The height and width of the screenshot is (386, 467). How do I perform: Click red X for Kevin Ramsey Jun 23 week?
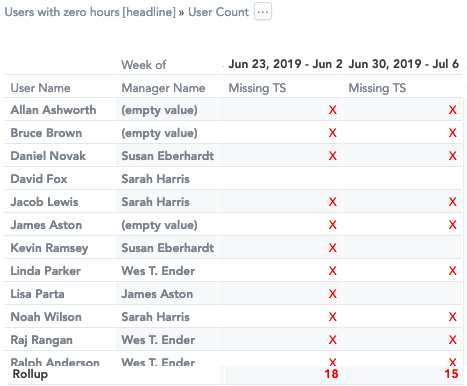click(x=332, y=248)
